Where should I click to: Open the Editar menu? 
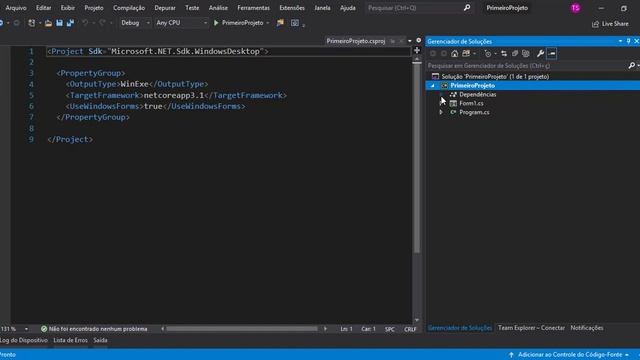click(x=44, y=8)
